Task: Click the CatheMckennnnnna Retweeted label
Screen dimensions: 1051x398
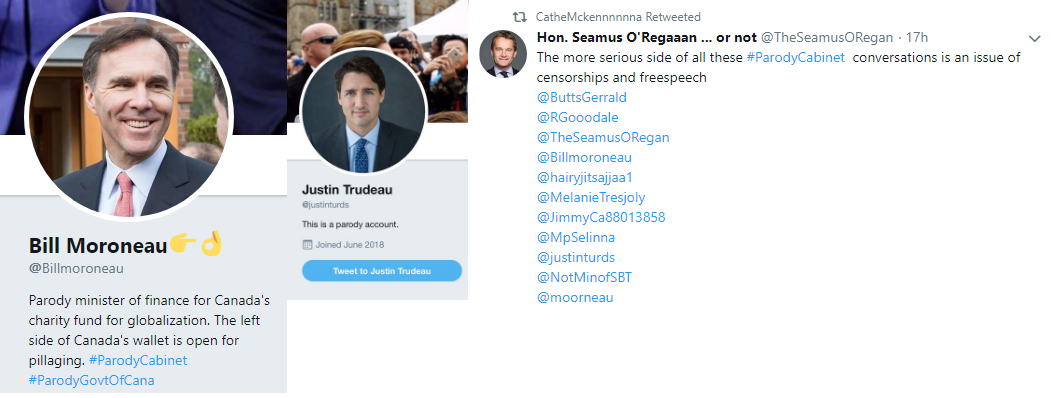Action: coord(618,17)
